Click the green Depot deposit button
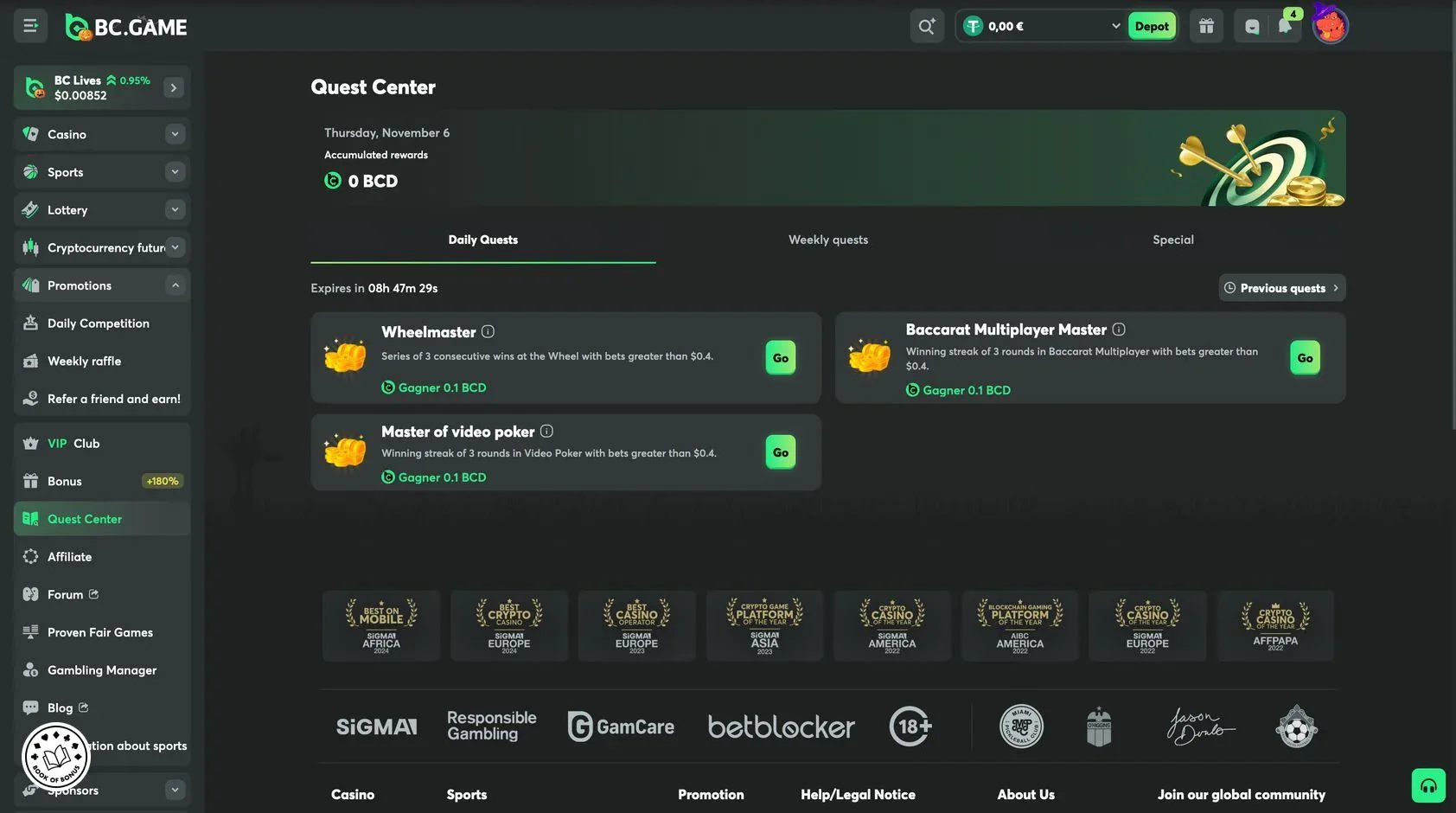The image size is (1456, 813). [x=1152, y=26]
